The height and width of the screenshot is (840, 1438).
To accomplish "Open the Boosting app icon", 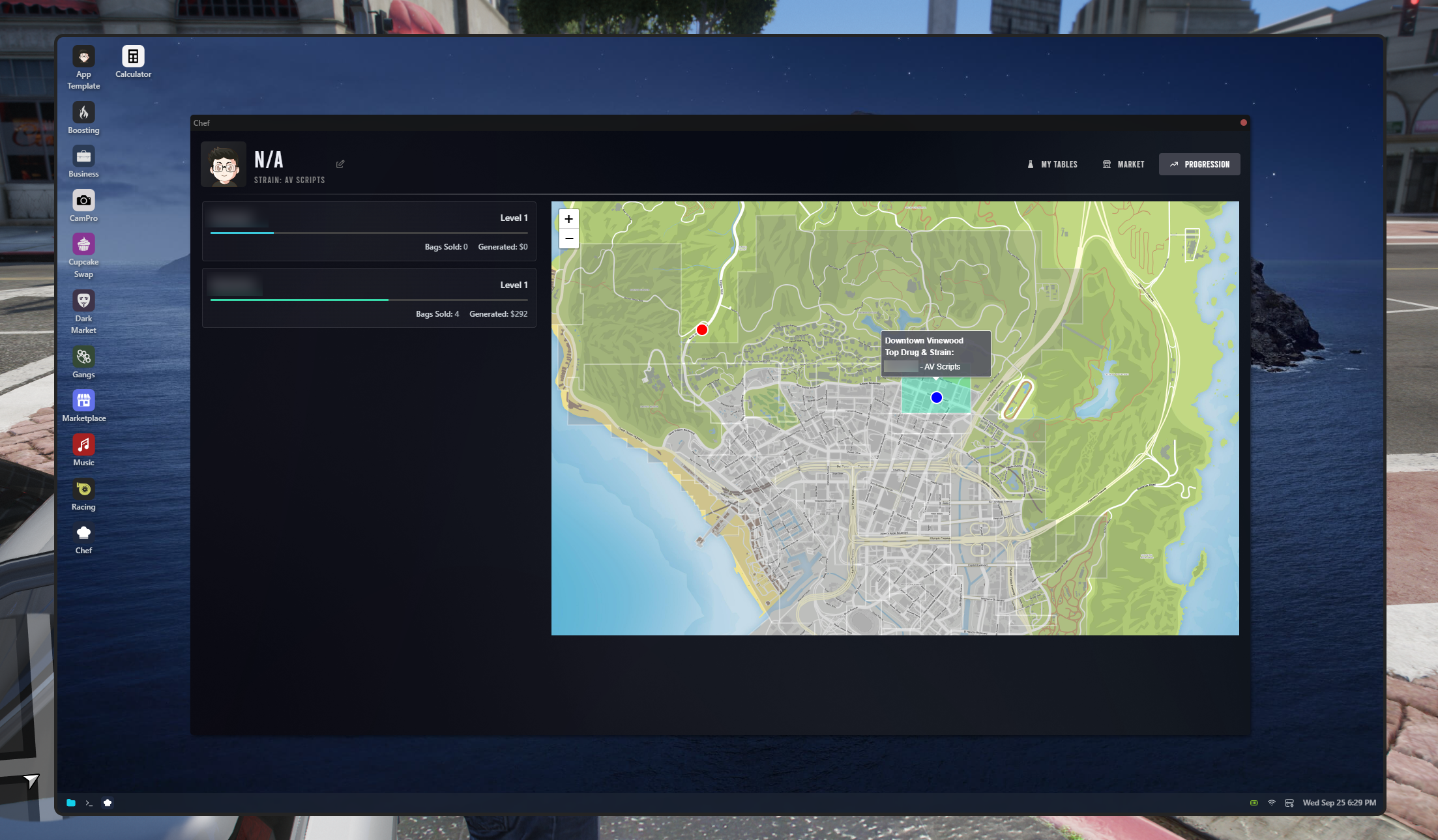I will 83,113.
